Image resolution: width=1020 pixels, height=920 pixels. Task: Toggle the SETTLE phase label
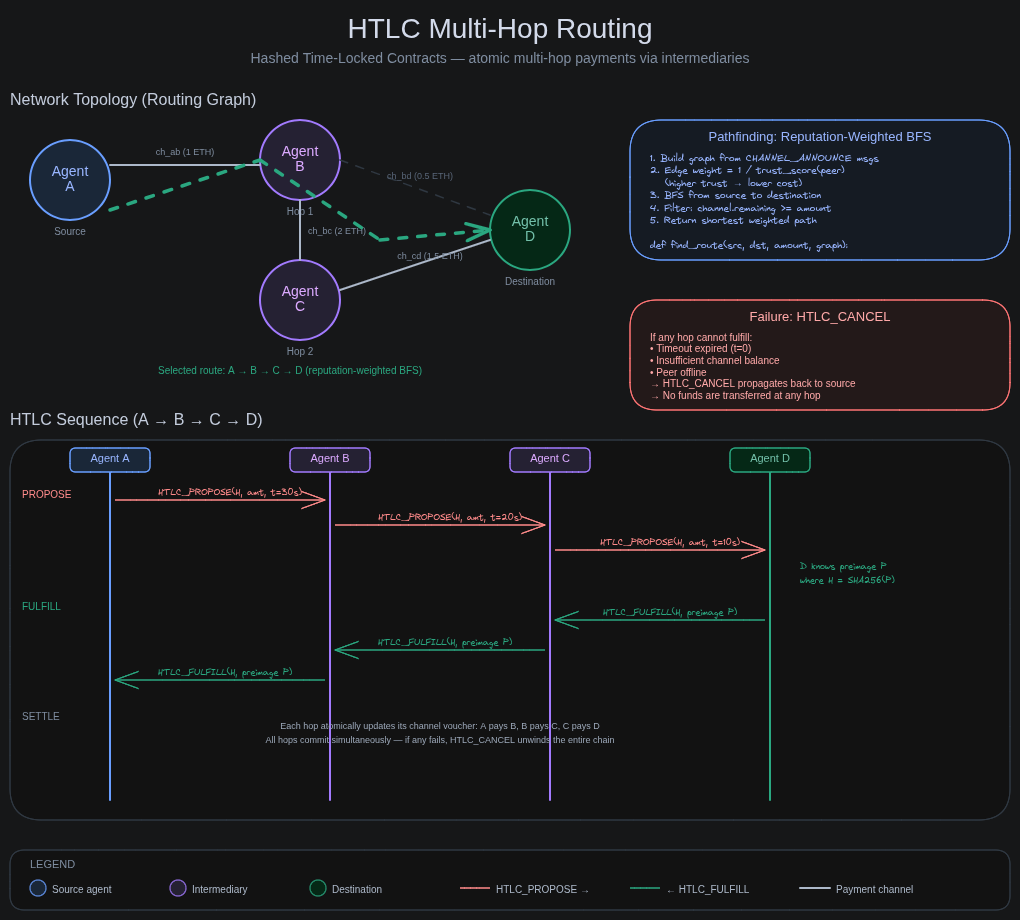[40, 716]
